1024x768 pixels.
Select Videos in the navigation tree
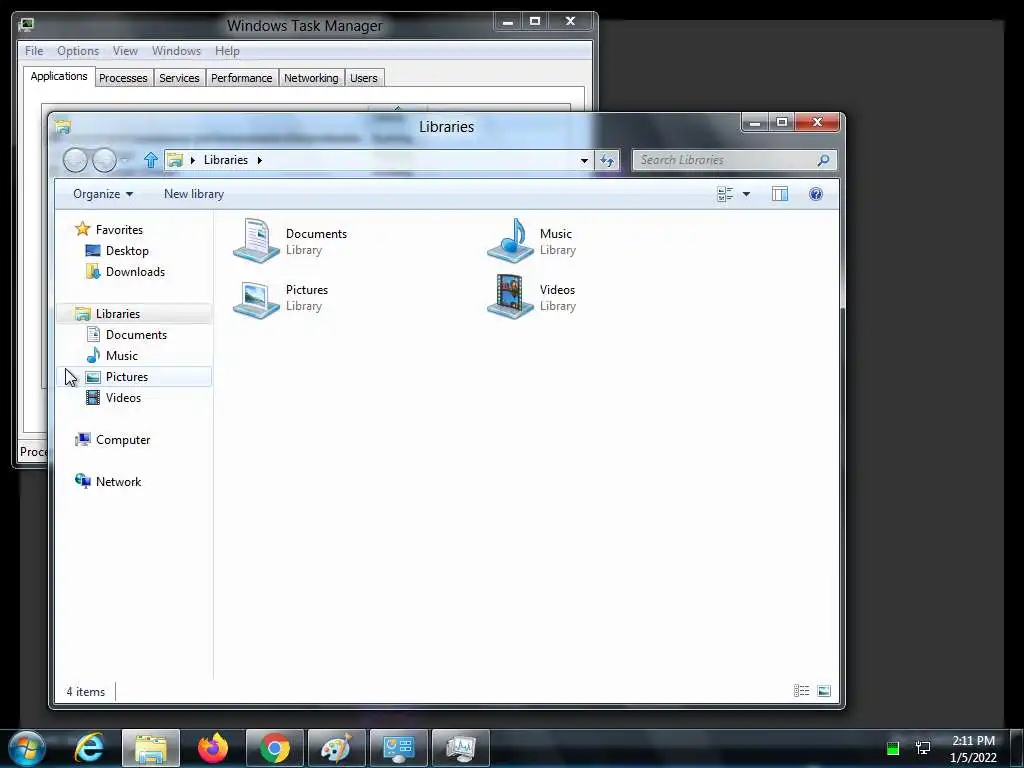click(123, 398)
